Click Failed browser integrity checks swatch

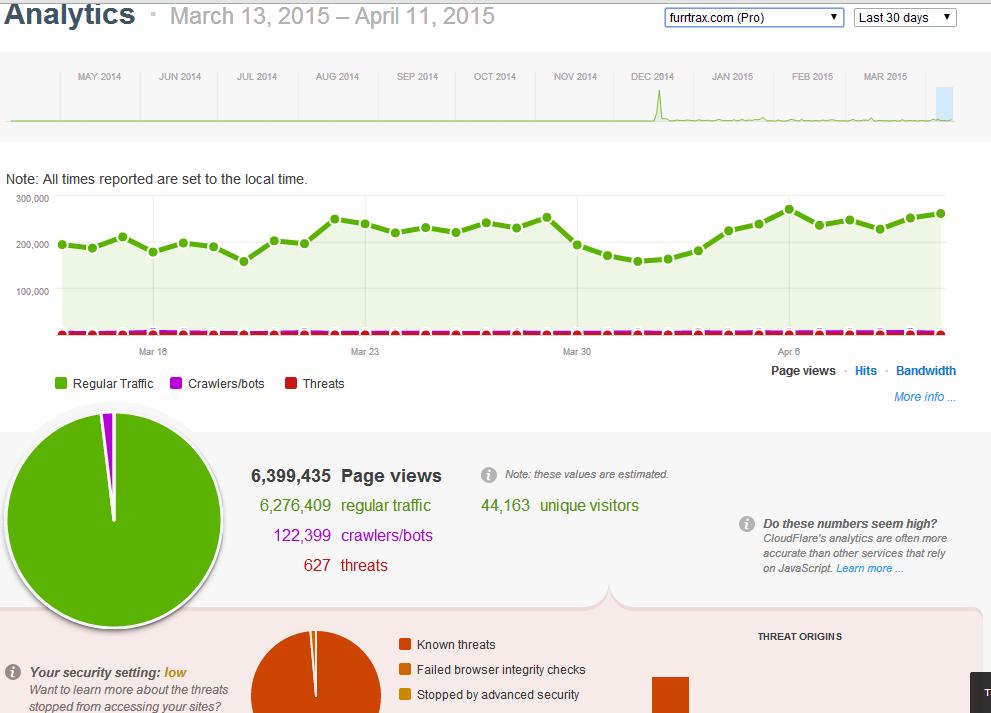(x=405, y=670)
